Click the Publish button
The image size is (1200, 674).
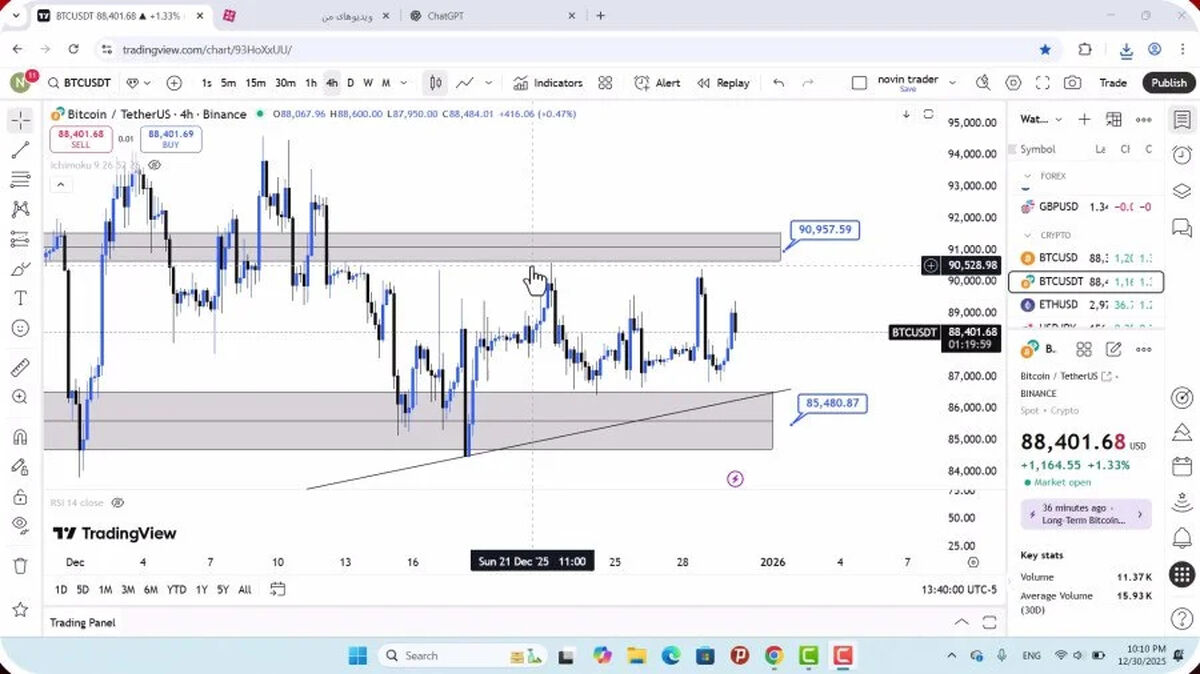(1168, 83)
